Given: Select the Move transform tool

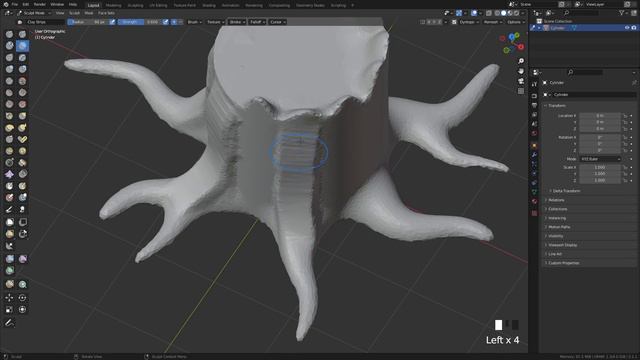Looking at the screenshot, I should (x=9, y=298).
